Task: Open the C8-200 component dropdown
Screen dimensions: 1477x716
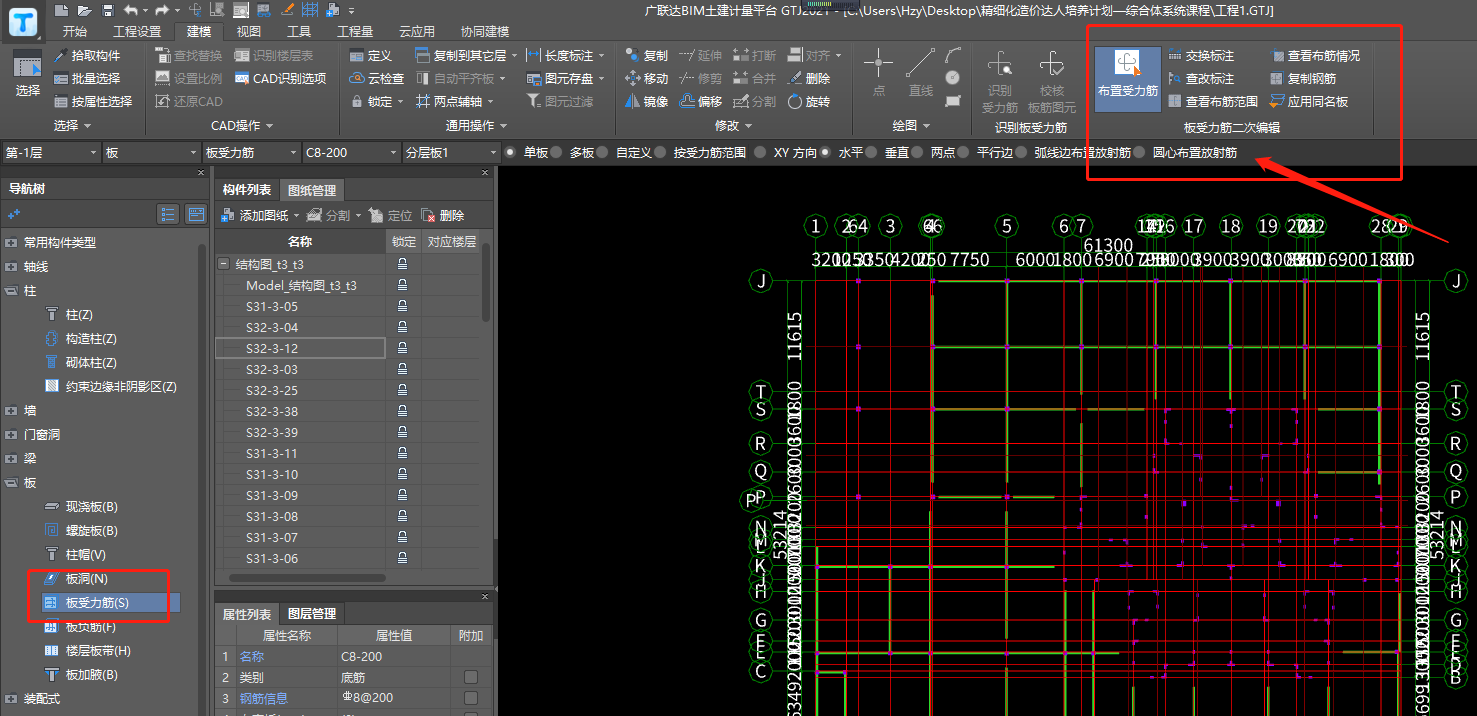Action: [350, 153]
